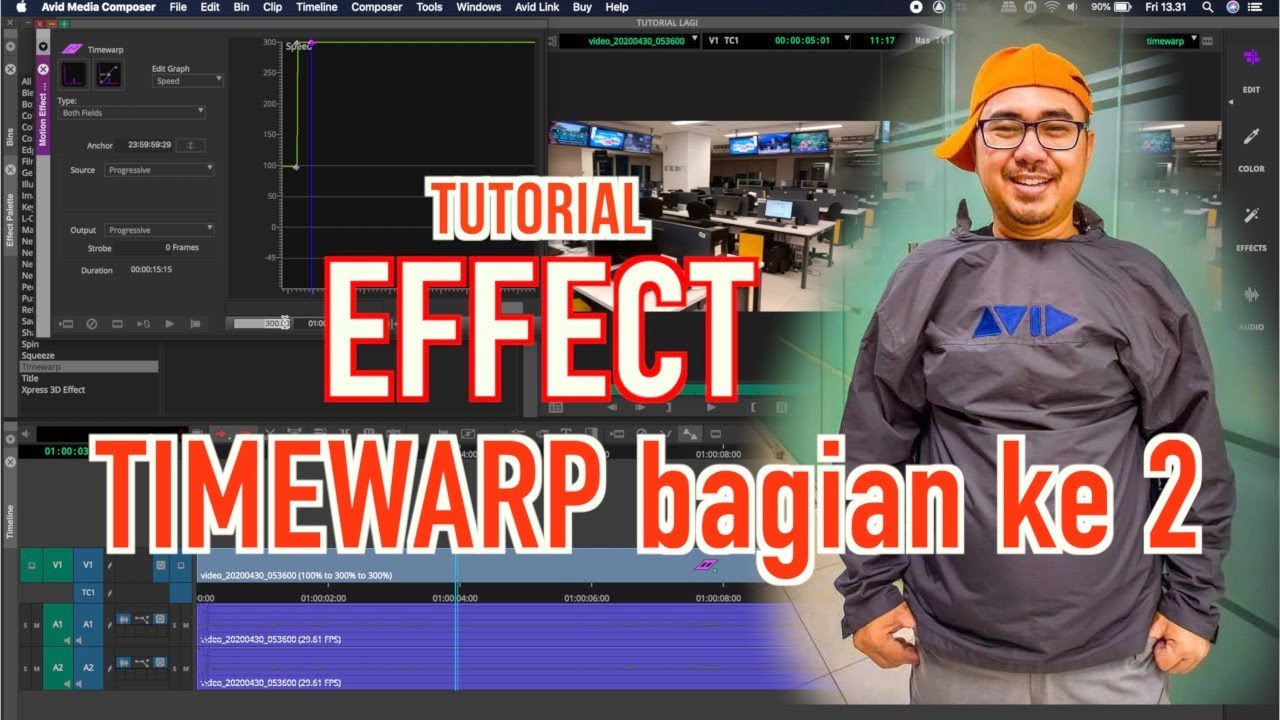Viewport: 1280px width, 720px height.
Task: Click the Timewarp effect icon on V1 clip
Action: [706, 566]
